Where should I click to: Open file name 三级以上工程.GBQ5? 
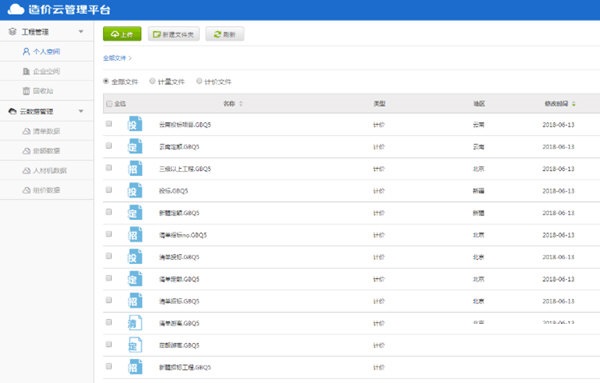[185, 169]
